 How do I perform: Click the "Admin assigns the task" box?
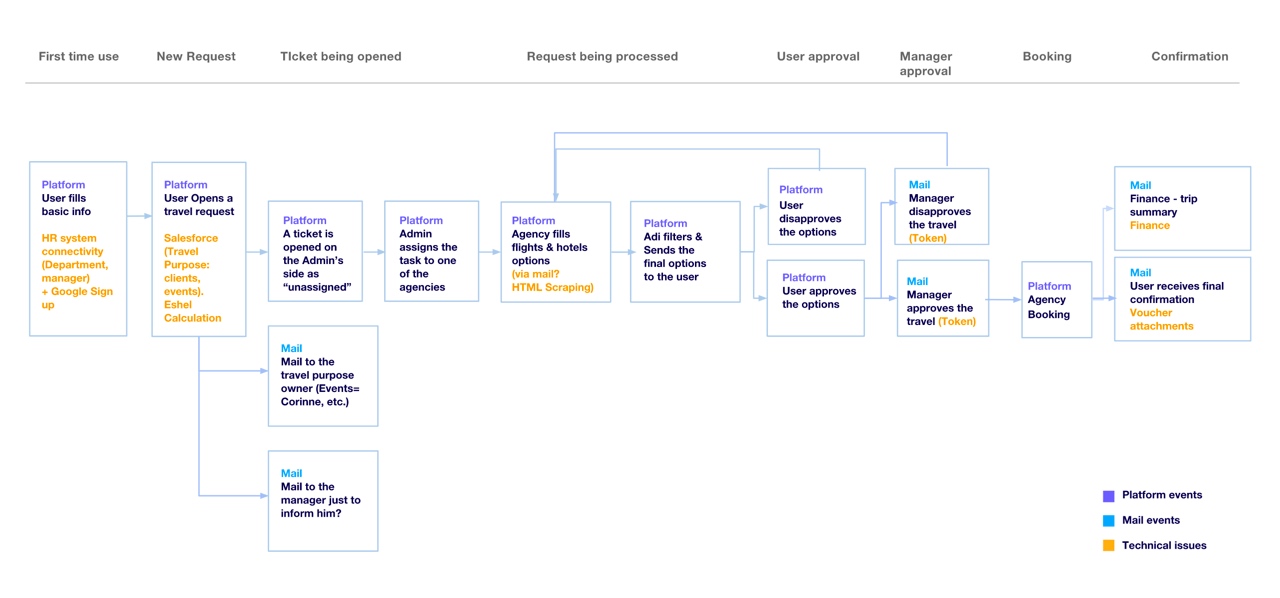[x=432, y=252]
